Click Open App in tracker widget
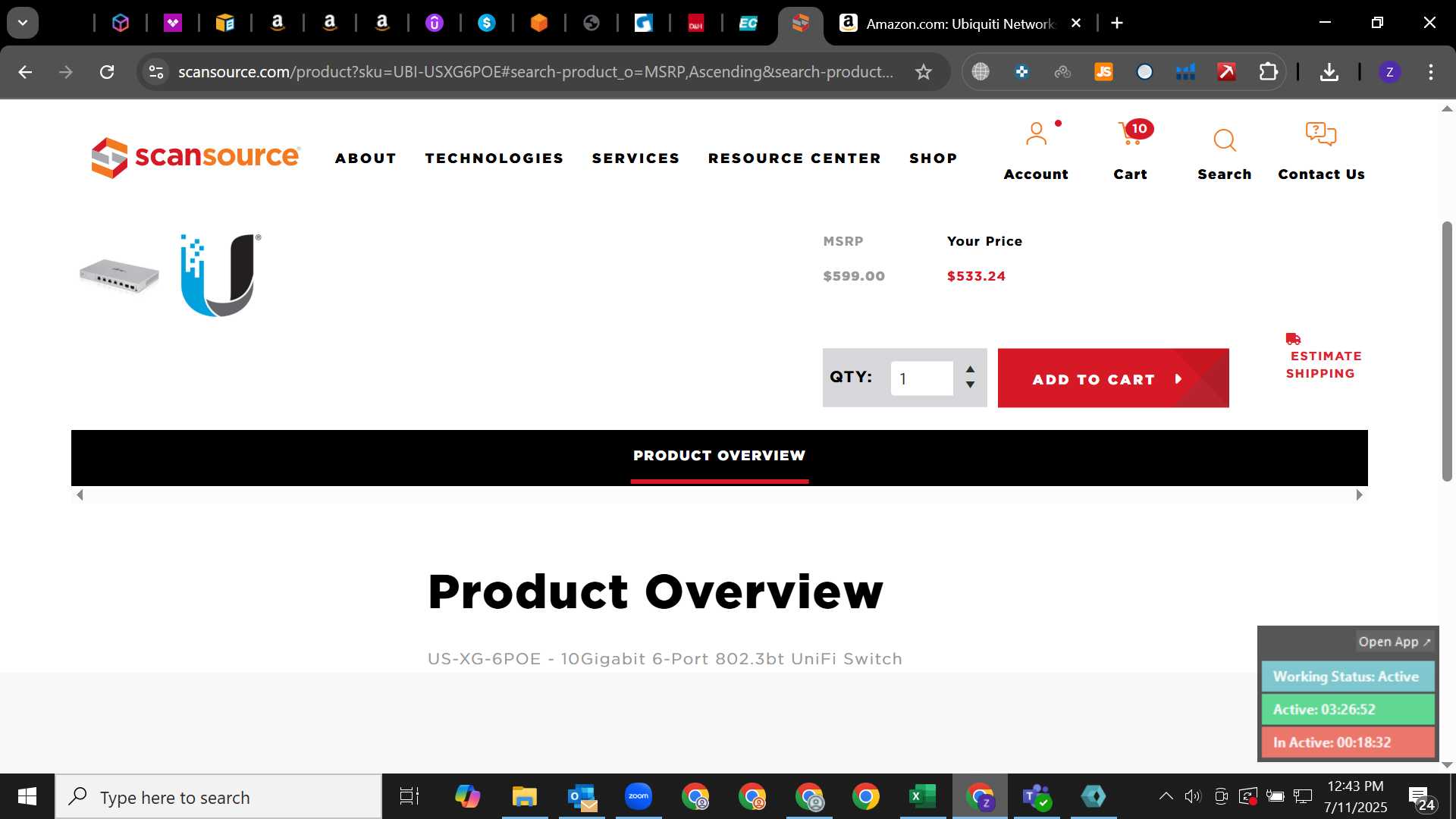Viewport: 1456px width, 819px height. (x=1394, y=642)
